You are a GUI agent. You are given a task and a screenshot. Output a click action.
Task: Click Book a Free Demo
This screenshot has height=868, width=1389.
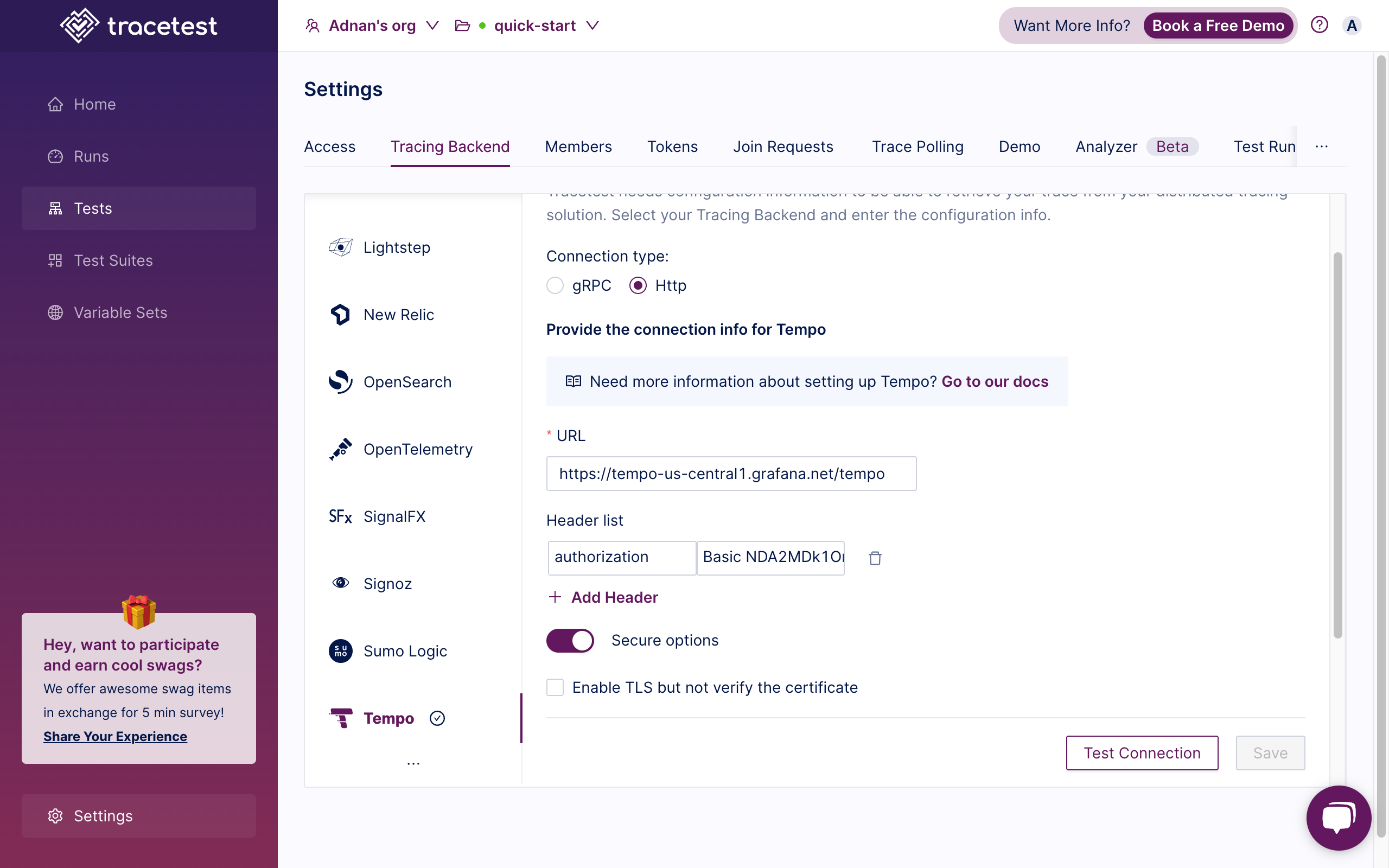(x=1218, y=26)
